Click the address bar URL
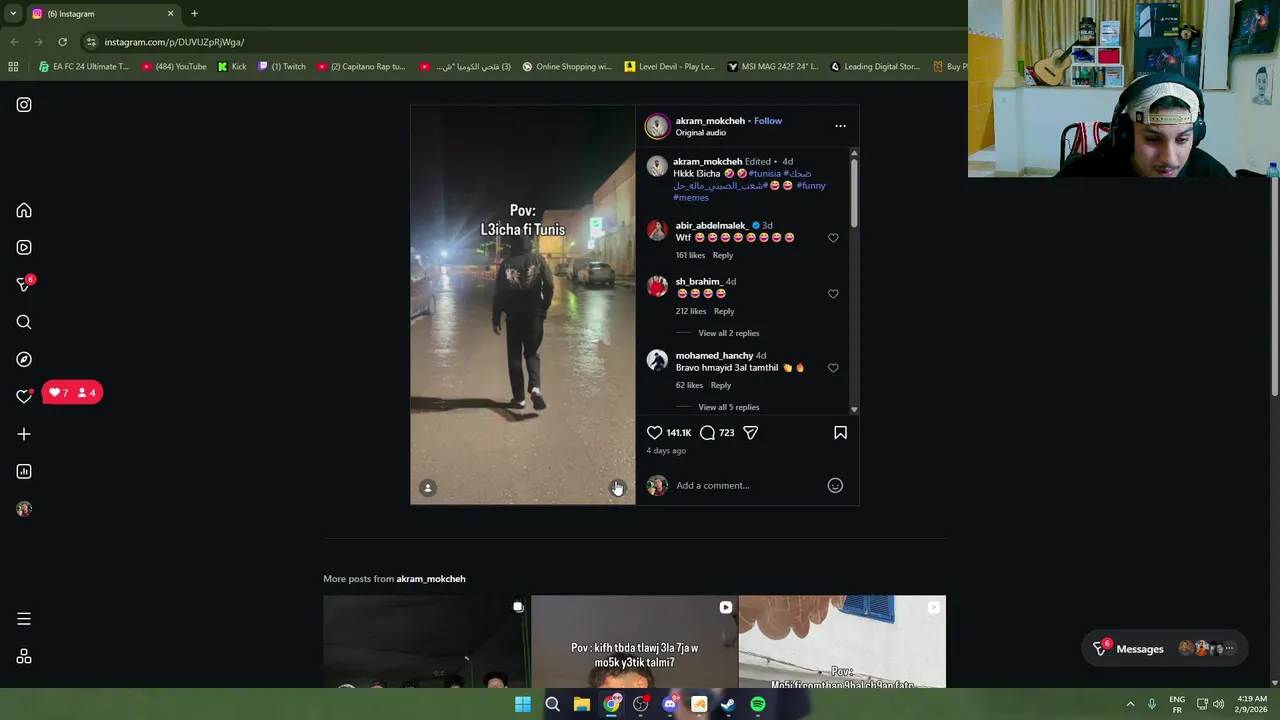 point(174,42)
